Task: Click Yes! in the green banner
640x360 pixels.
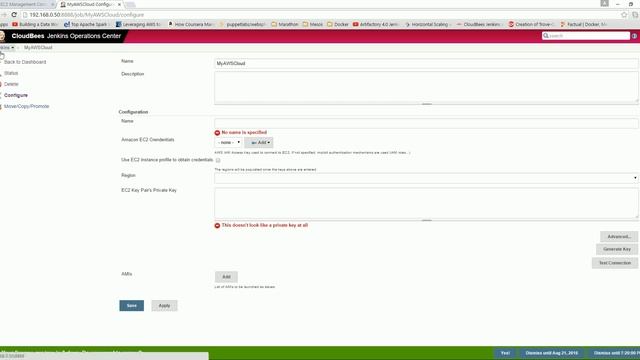Action: point(505,353)
